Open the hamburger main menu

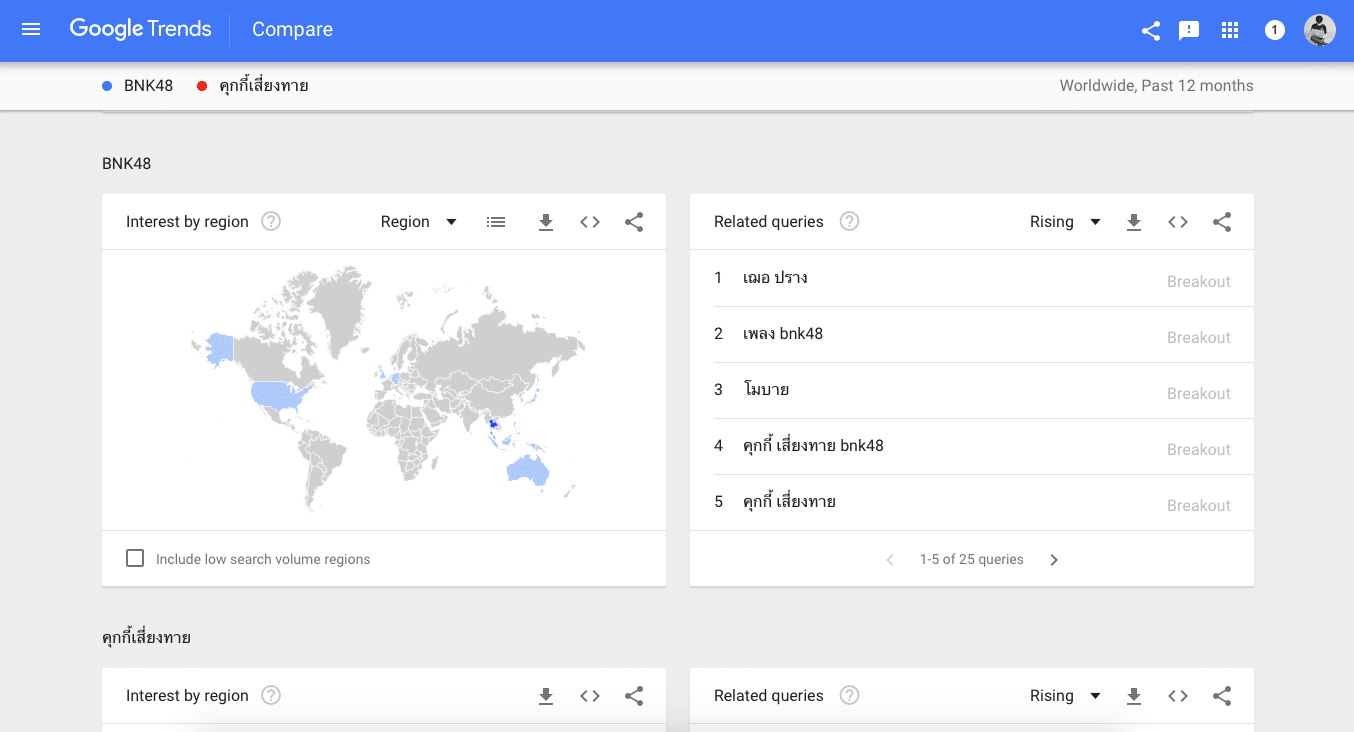point(31,30)
